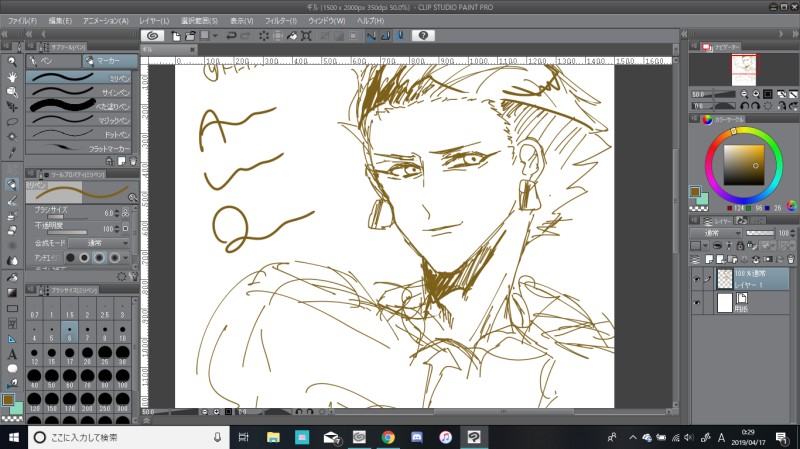Select the Lasso selection tool
Image resolution: width=800 pixels, height=449 pixels.
[12, 121]
